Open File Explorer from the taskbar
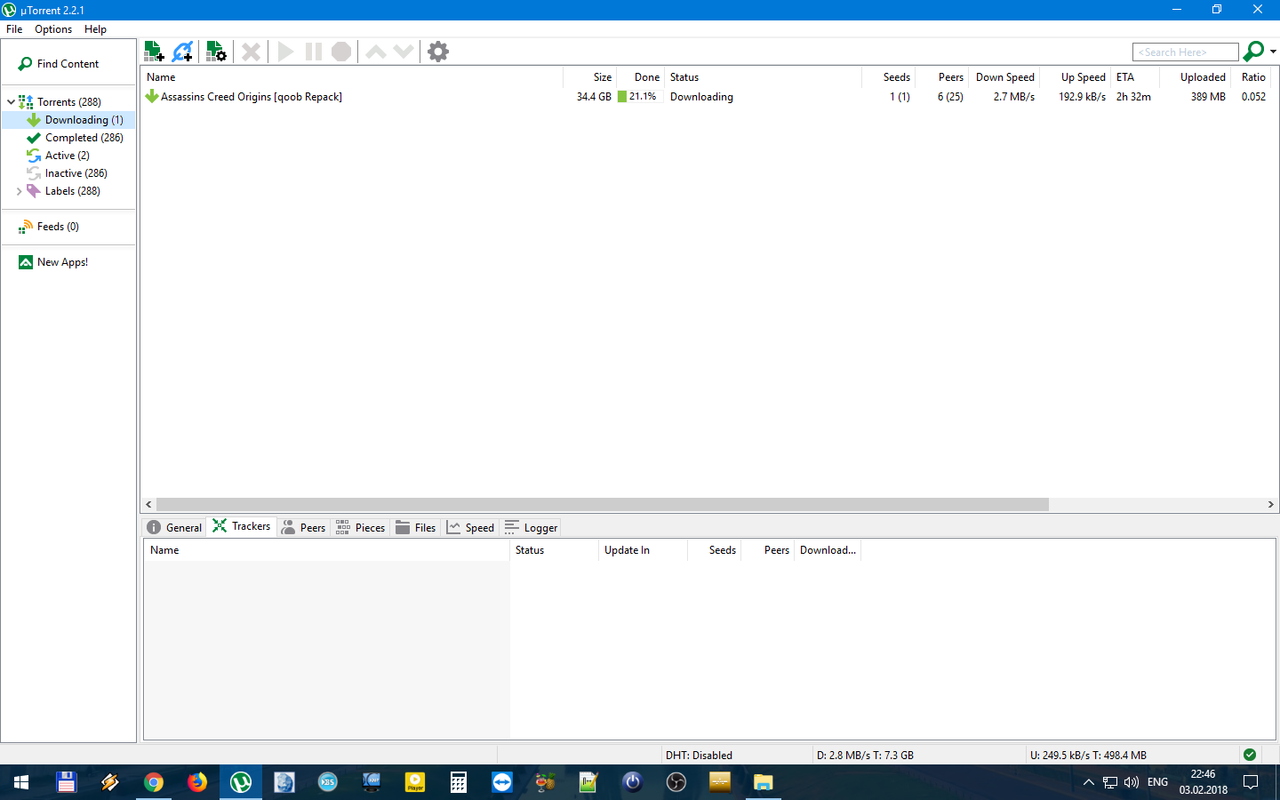Image resolution: width=1280 pixels, height=800 pixels. tap(763, 782)
